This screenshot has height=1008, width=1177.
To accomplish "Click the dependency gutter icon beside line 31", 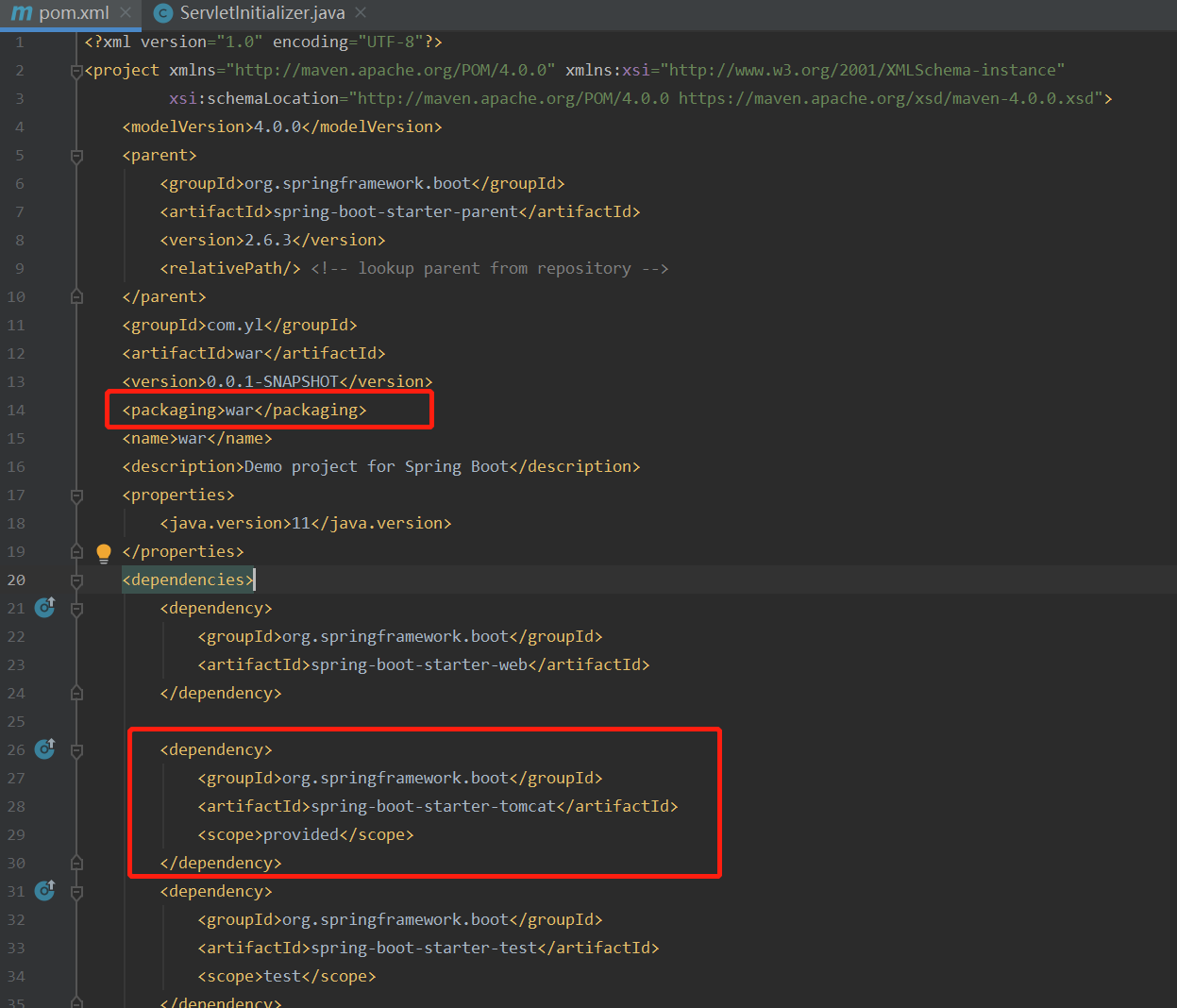I will click(43, 890).
